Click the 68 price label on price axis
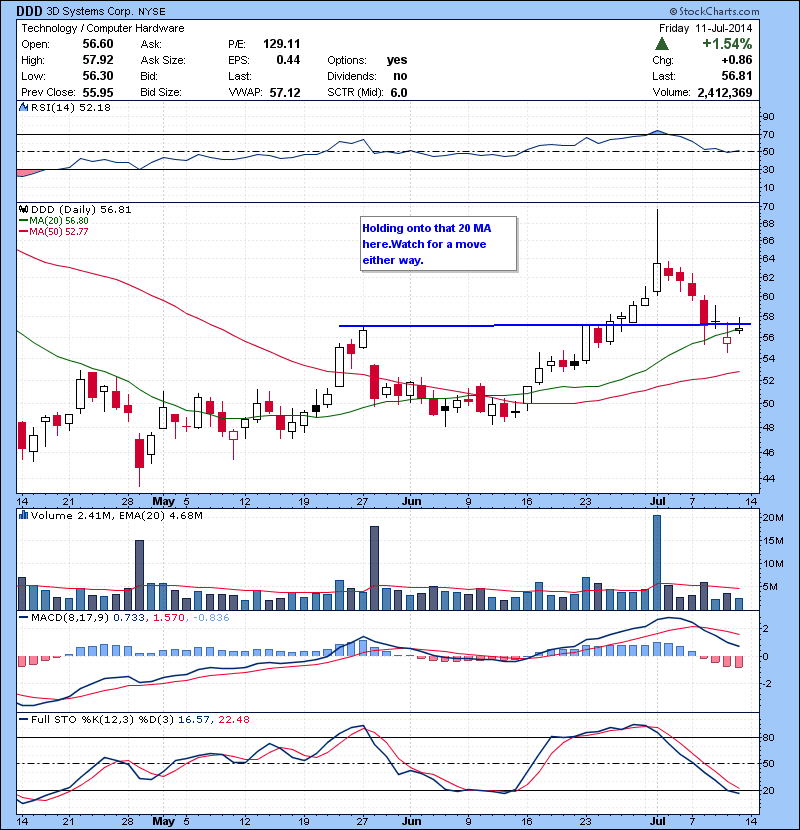 [768, 223]
